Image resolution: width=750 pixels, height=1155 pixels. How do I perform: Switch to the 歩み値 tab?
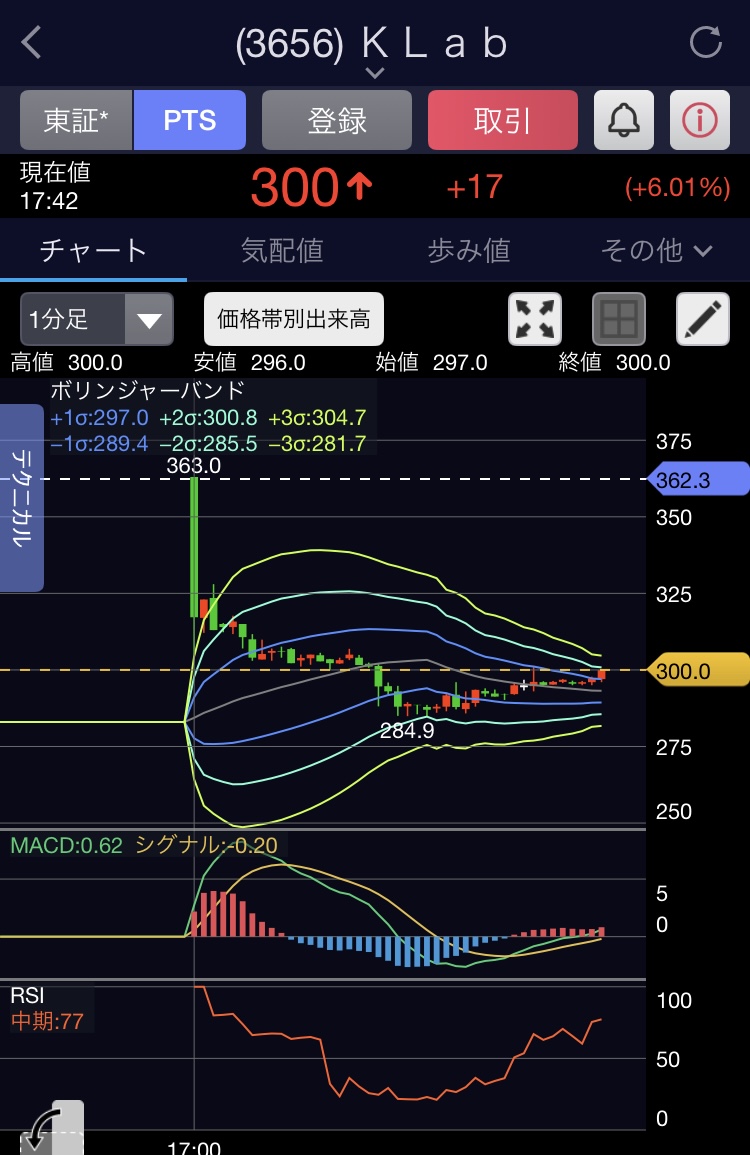point(469,250)
